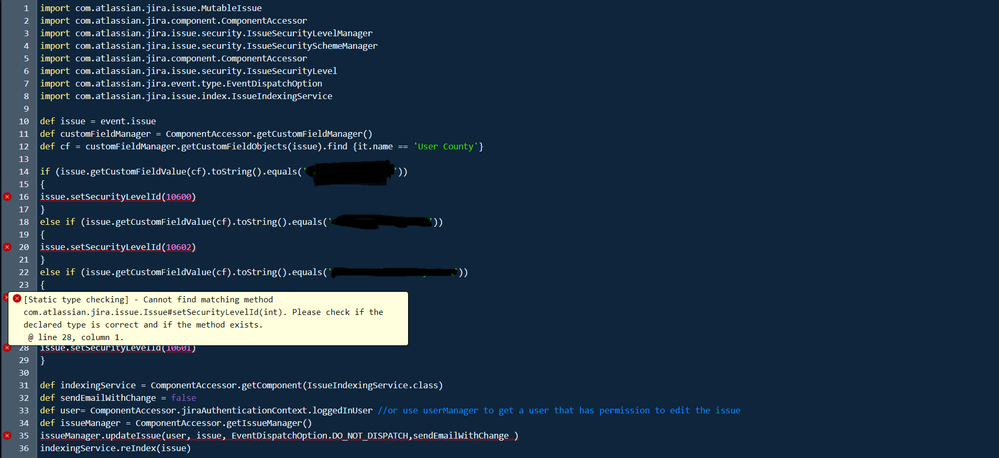Screen dimensions: 999x458
Task: Click the IssueSecurityLevel import on line 6
Action: coord(188,71)
